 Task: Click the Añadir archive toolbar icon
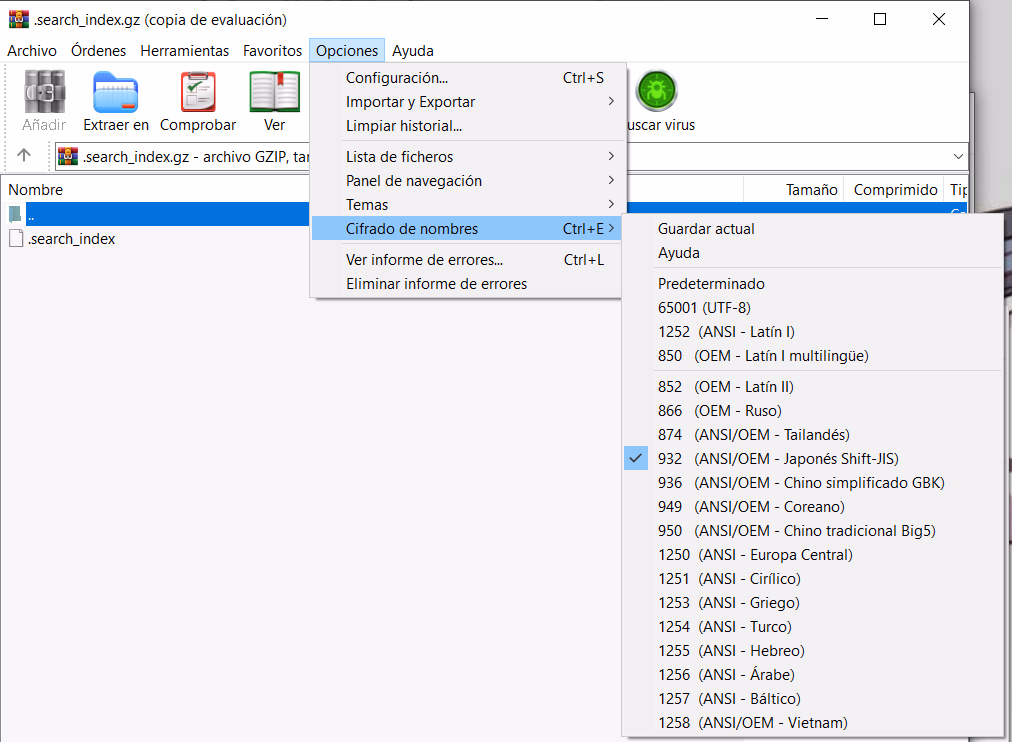tap(44, 92)
